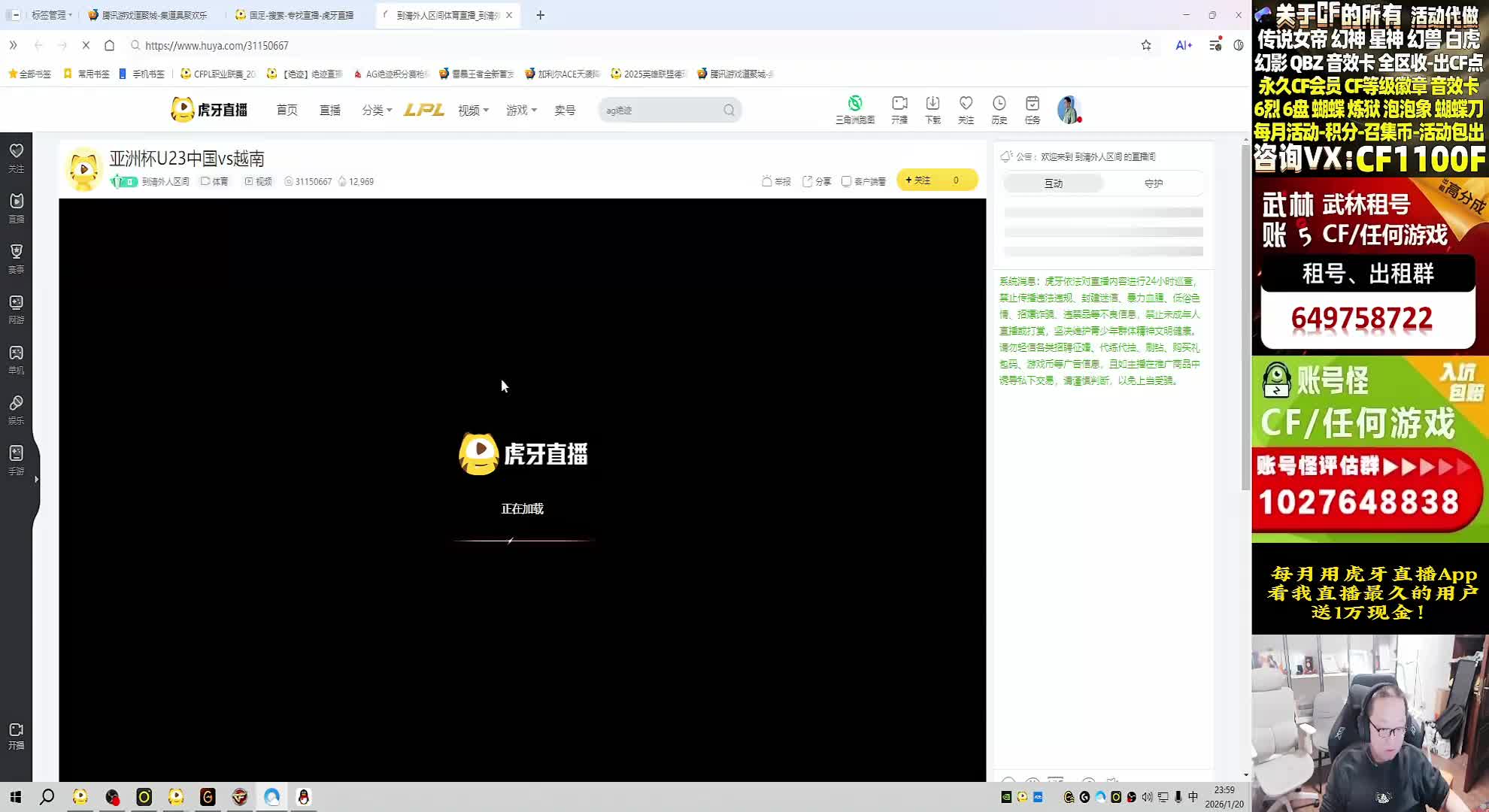Click the Huya search input field

pyautogui.click(x=658, y=111)
